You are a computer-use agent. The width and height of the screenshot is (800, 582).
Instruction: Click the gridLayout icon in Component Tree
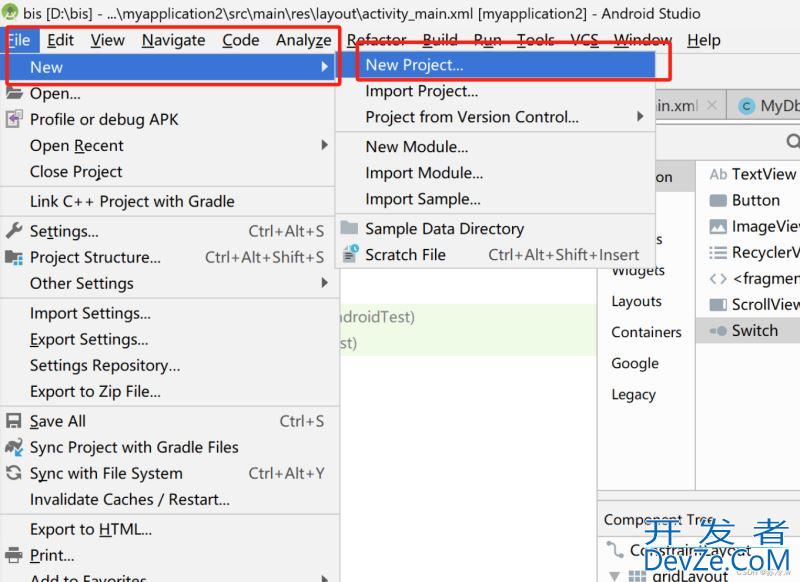coord(637,576)
